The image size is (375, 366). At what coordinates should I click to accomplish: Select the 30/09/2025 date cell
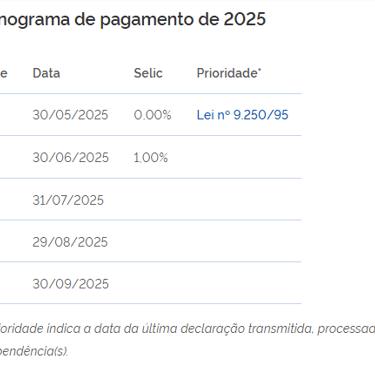[x=71, y=284]
